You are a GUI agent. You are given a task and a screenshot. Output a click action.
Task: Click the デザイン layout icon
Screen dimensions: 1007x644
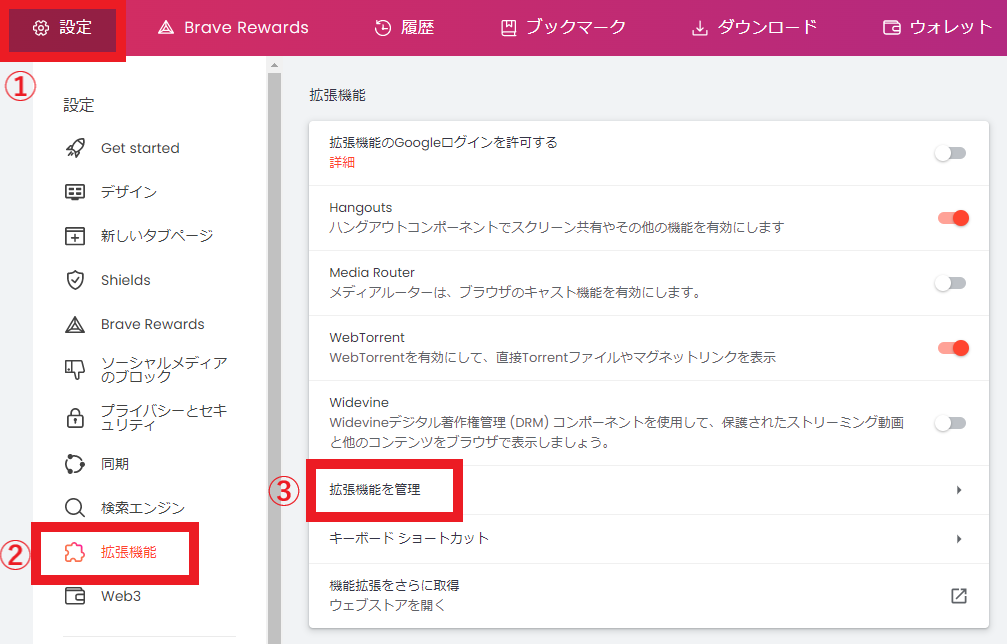75,192
